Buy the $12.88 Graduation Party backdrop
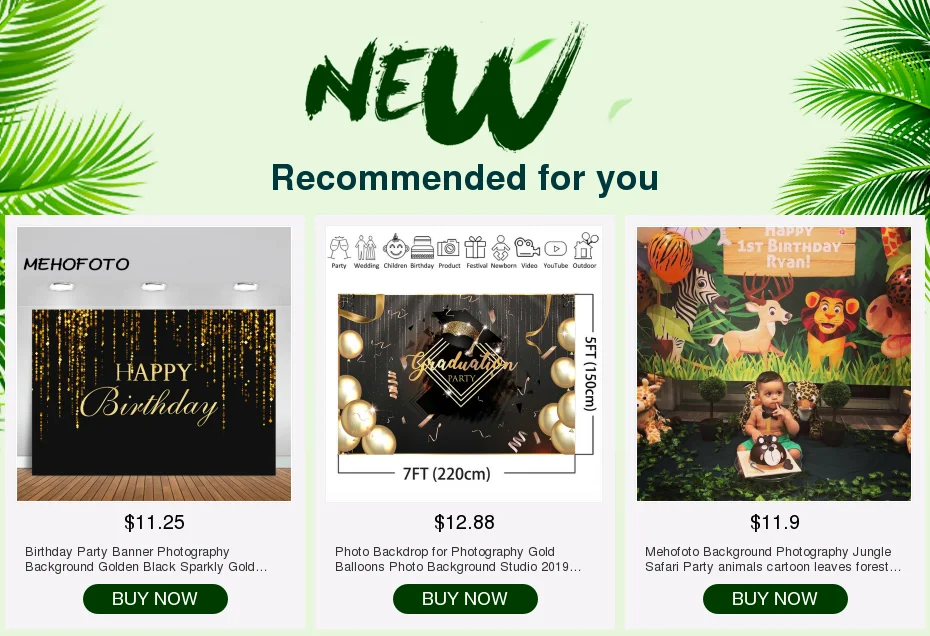This screenshot has width=930, height=636. [x=465, y=599]
